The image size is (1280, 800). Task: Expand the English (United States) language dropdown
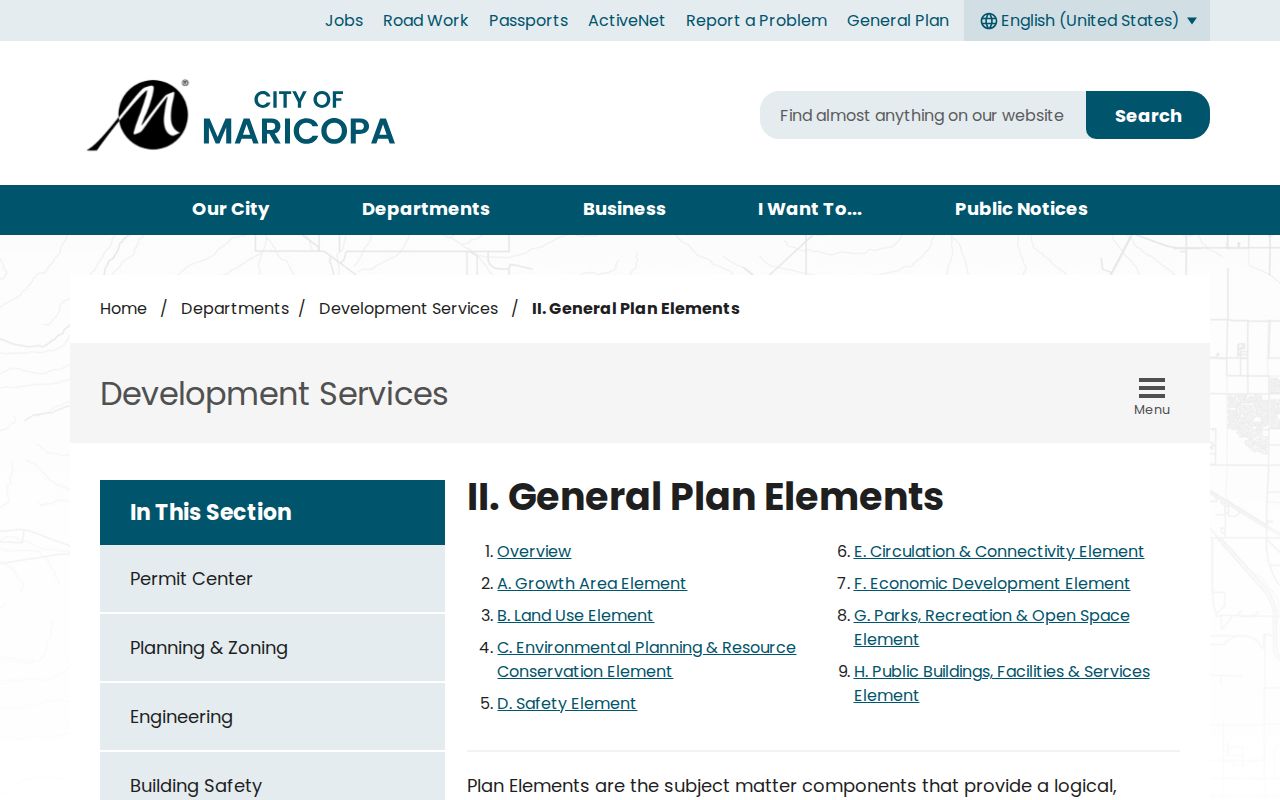(1087, 21)
